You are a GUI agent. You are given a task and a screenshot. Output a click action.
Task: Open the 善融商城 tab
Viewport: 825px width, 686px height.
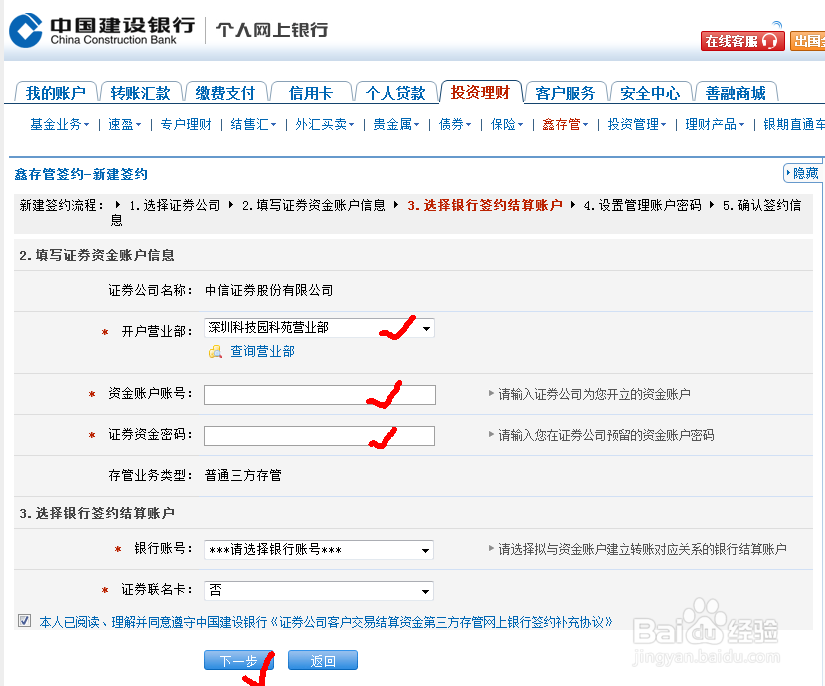(x=736, y=93)
